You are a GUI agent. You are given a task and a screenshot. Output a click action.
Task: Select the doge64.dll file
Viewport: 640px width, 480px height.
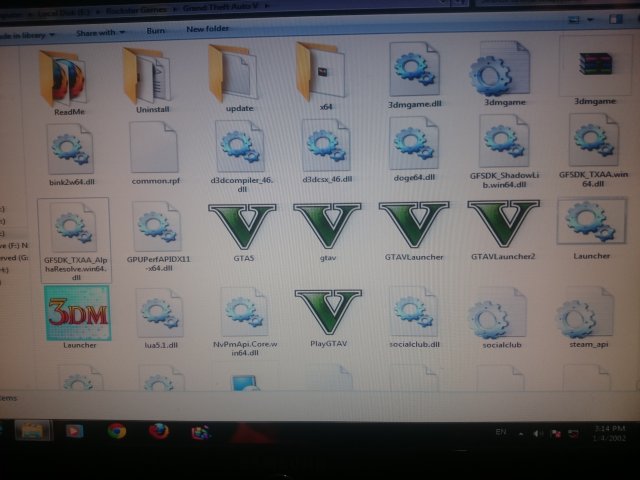(413, 146)
